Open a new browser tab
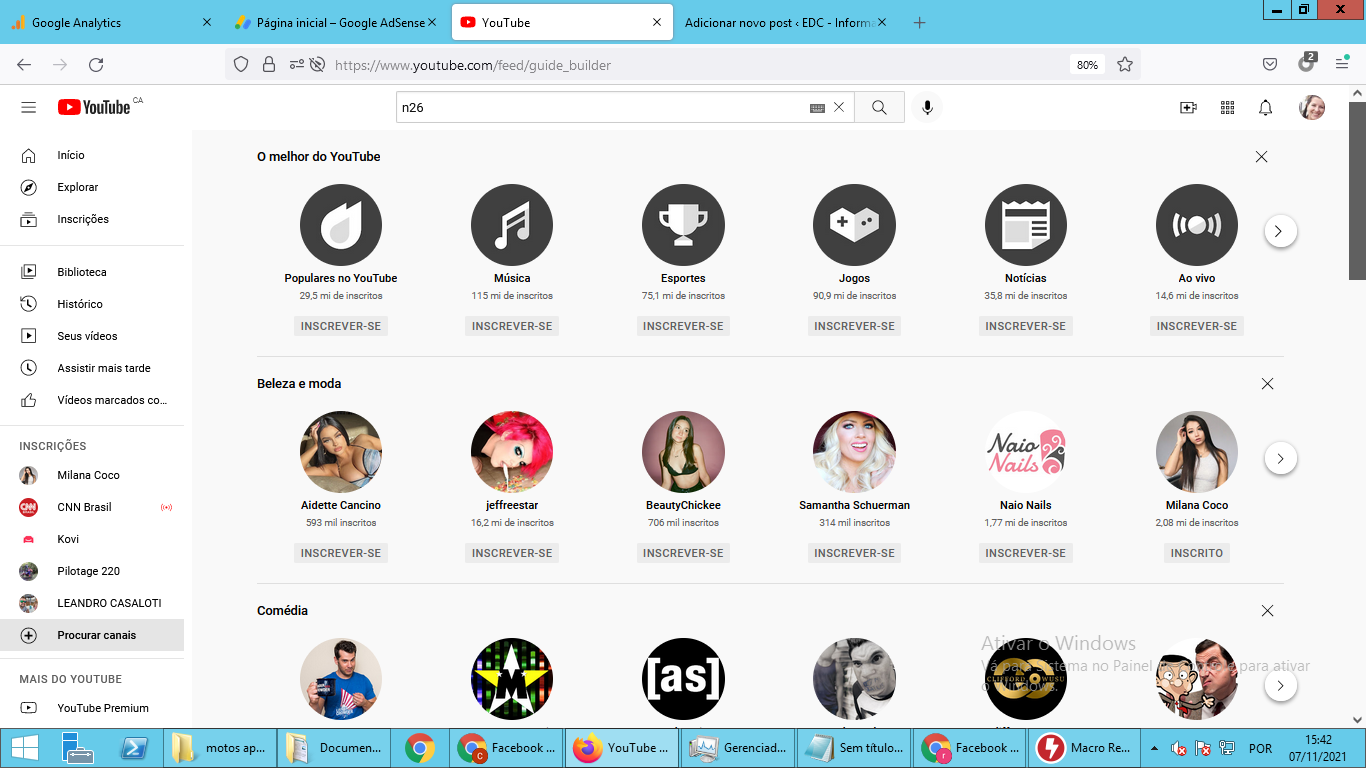The image size is (1366, 768). 920,22
